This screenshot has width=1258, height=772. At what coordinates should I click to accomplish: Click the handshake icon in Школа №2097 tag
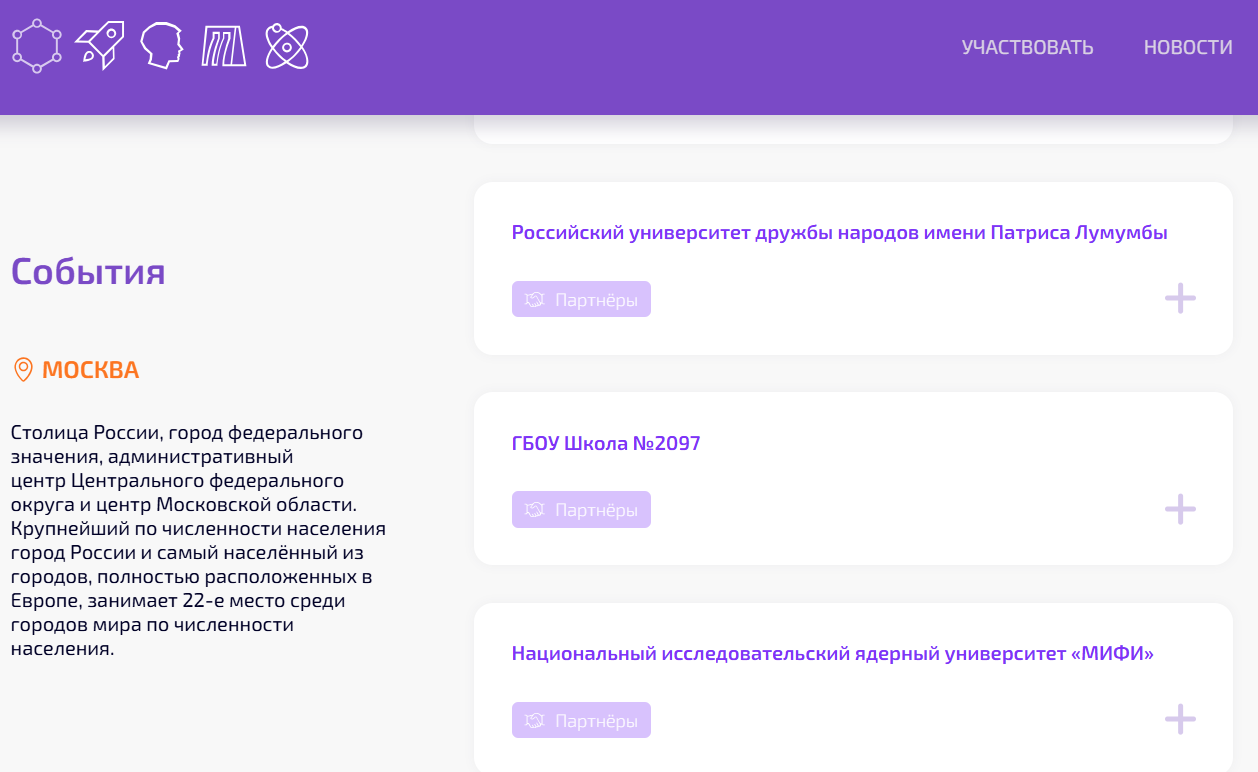pyautogui.click(x=535, y=510)
